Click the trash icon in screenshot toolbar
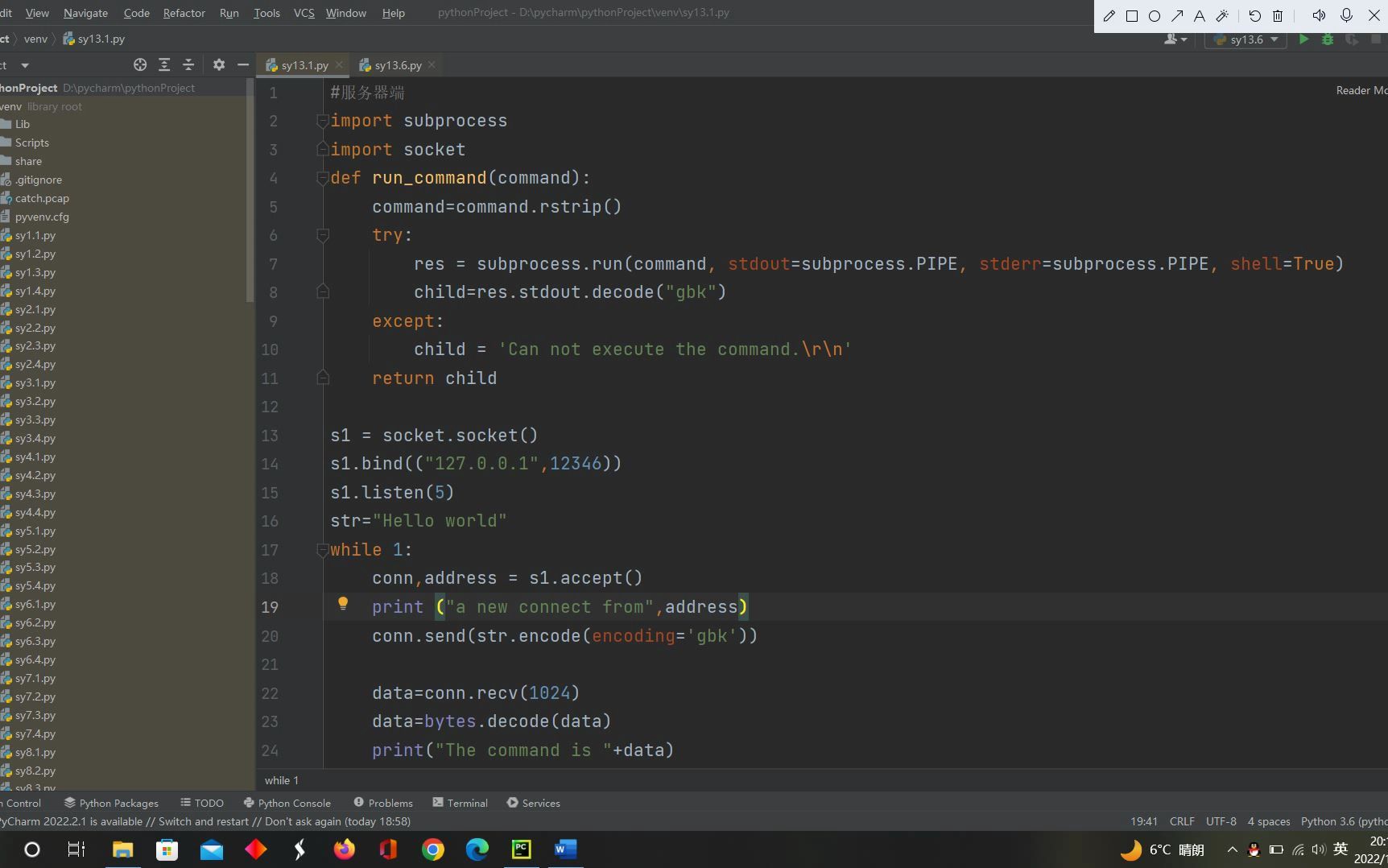 (x=1277, y=15)
